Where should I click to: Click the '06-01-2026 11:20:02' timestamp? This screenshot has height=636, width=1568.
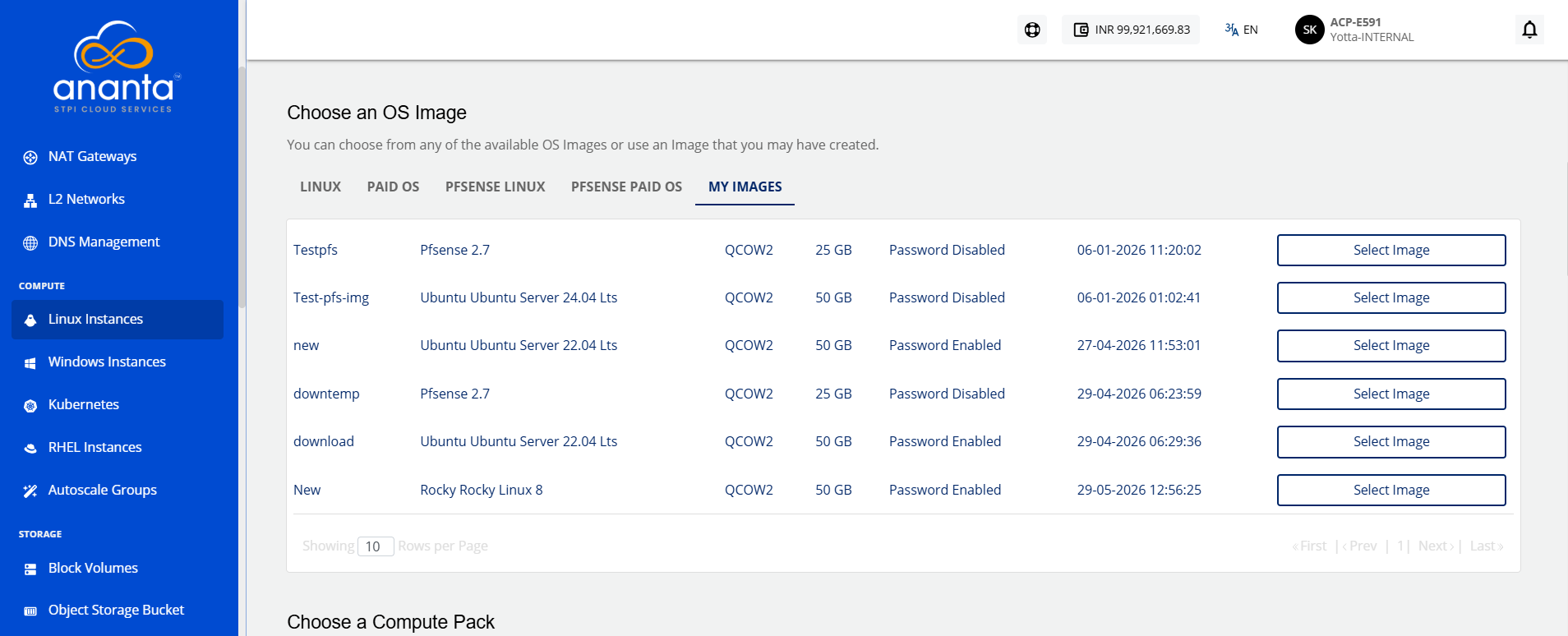(1139, 250)
